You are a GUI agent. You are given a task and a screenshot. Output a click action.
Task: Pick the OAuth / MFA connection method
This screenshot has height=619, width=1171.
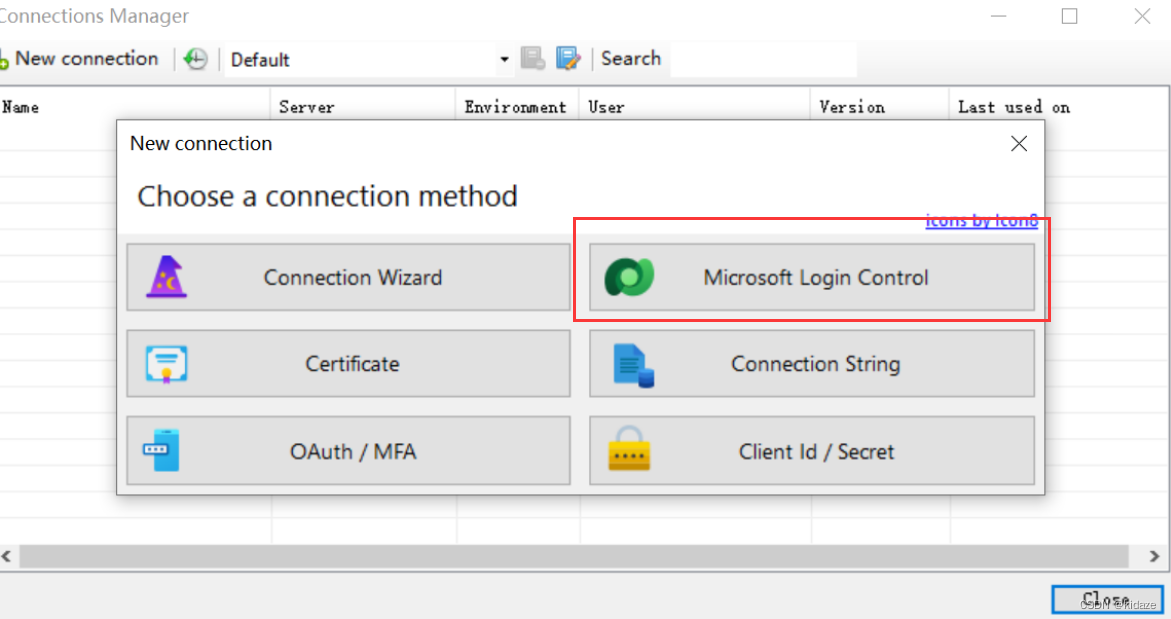coord(348,450)
